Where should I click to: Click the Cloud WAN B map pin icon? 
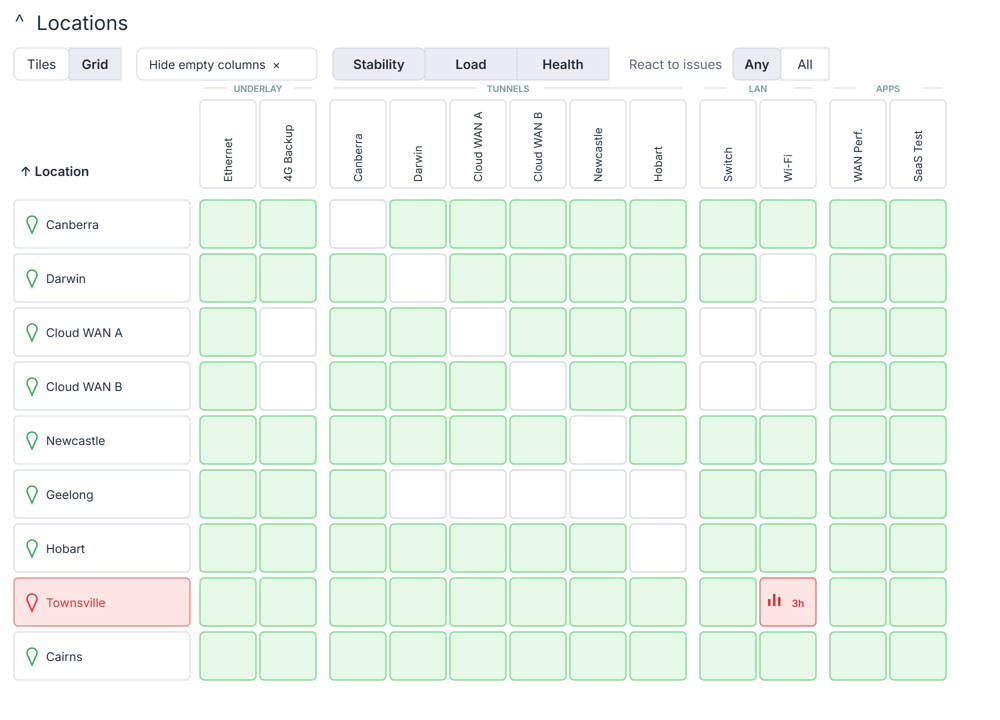(32, 386)
